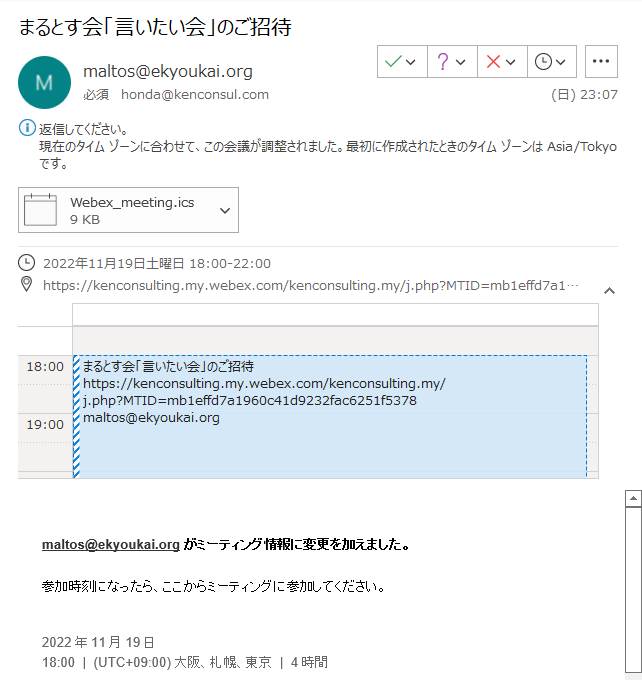Open the Webex_meeting.ics attachment dropdown
642x680 pixels.
click(x=225, y=211)
